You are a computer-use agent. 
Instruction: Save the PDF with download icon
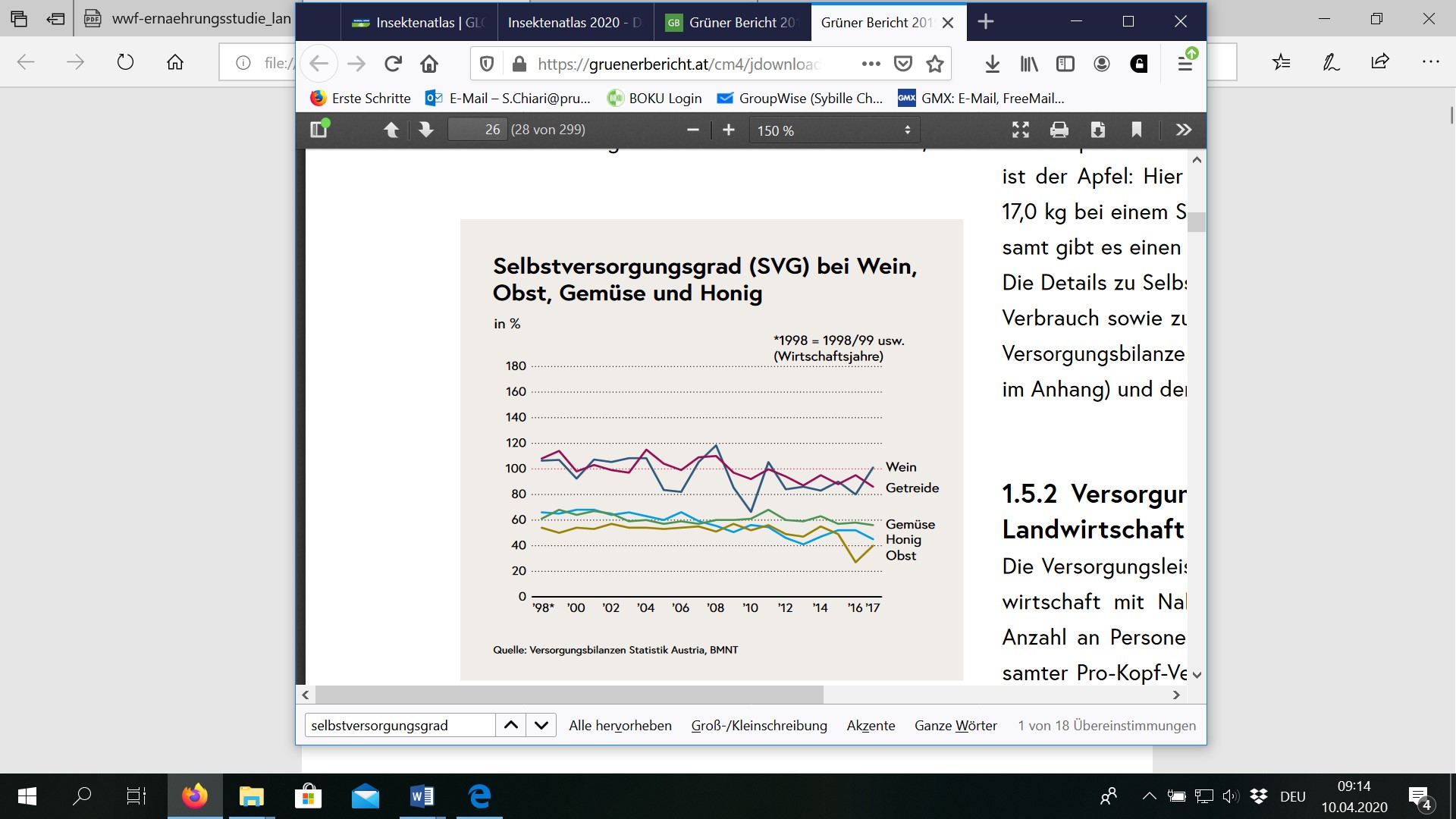coord(1097,130)
